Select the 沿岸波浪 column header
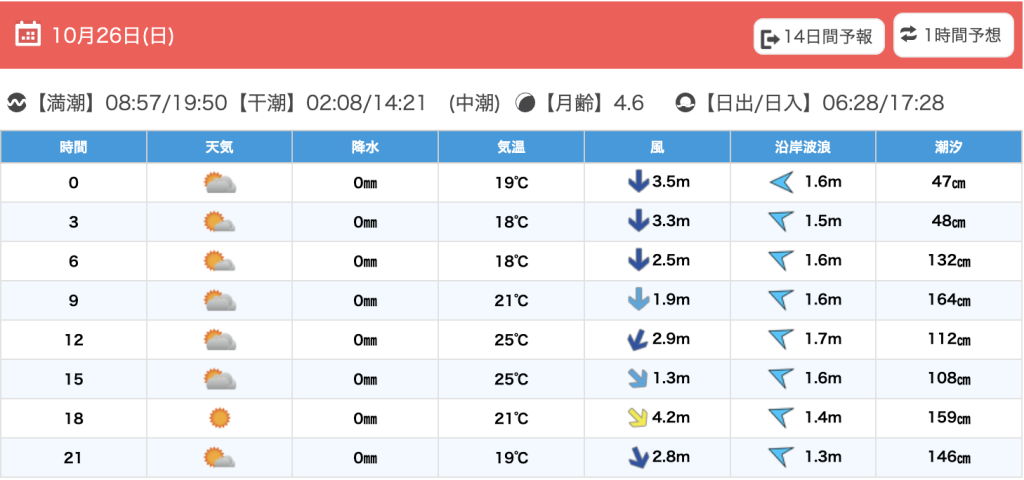This screenshot has width=1024, height=480. point(803,147)
